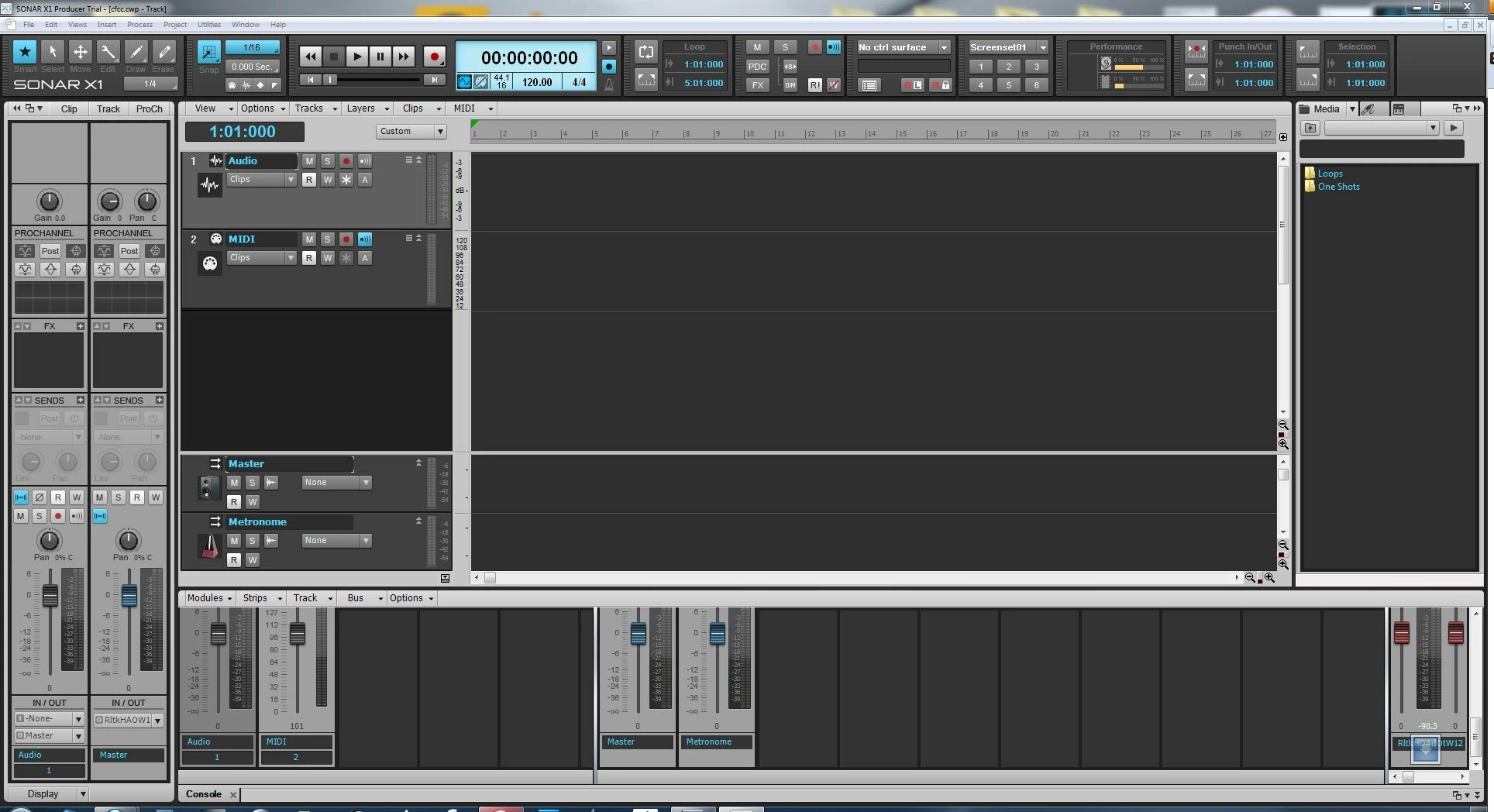Screen dimensions: 1494x812
Task: Click the MIDI track instrument icon
Action: click(210, 263)
